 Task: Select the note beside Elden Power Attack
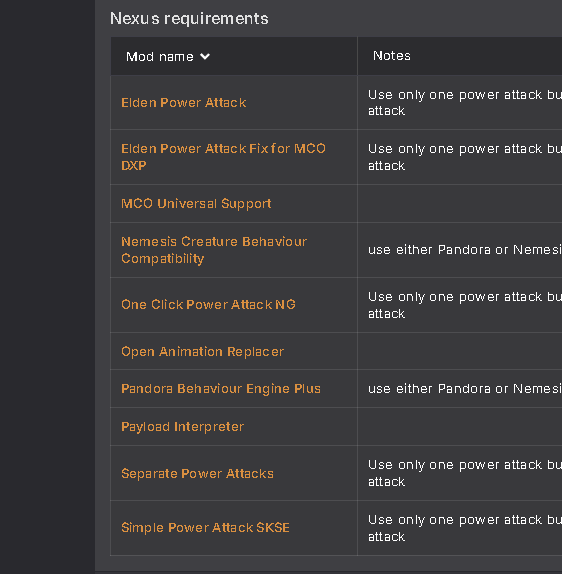465,102
